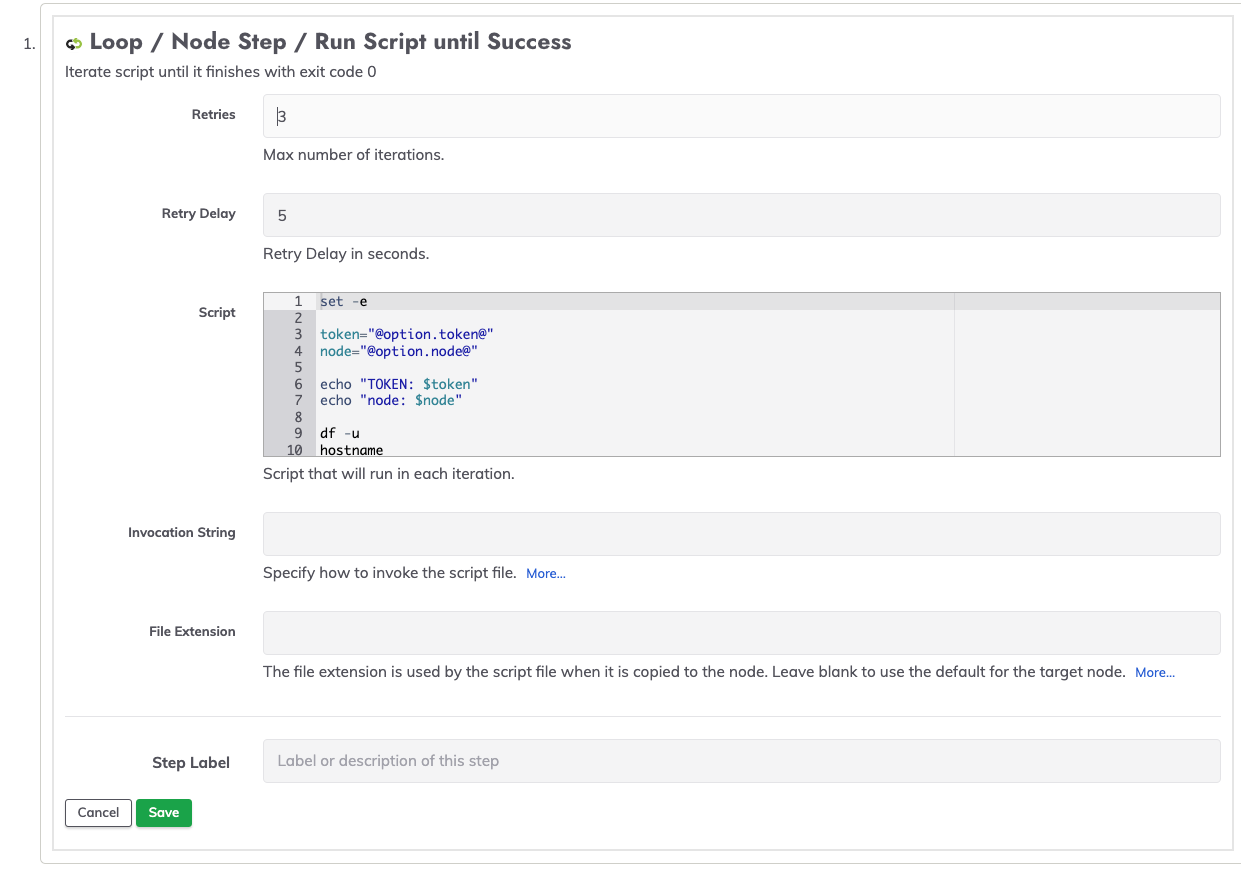The width and height of the screenshot is (1241, 878).
Task: Click script line "hostname"
Action: 351,450
